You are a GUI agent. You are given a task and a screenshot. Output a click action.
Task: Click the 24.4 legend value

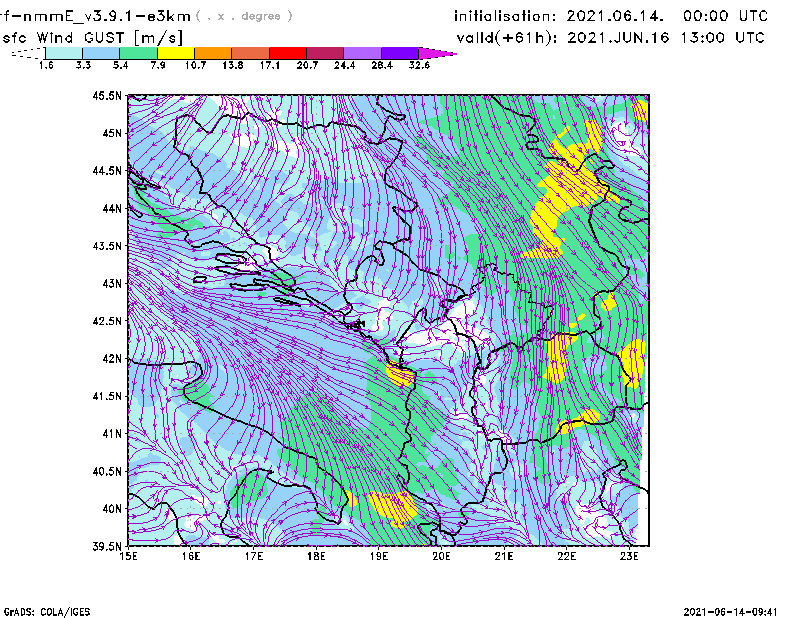click(x=344, y=65)
